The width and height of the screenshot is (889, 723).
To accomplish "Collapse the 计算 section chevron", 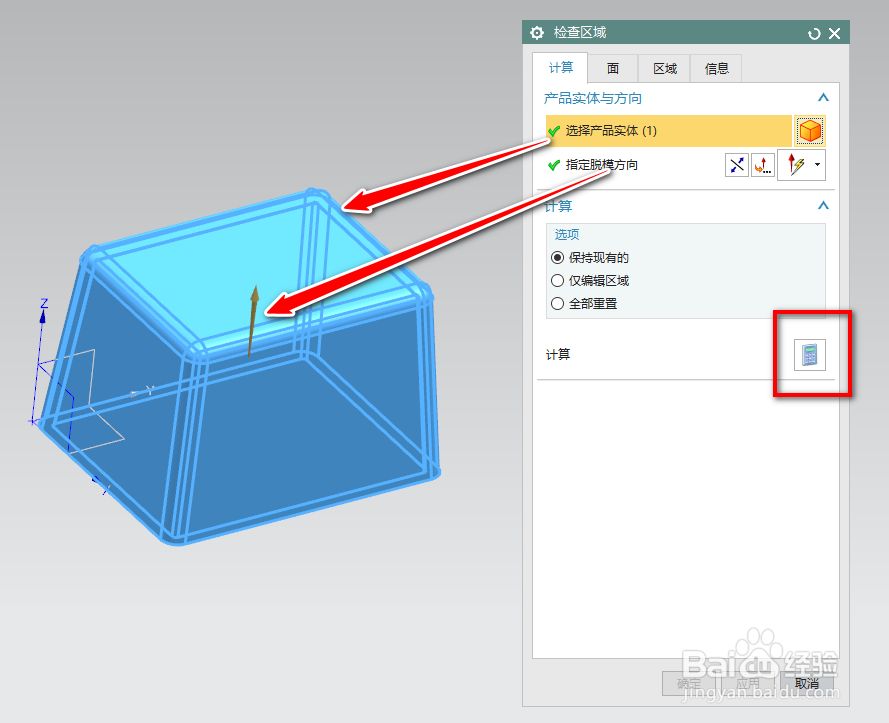I will [x=823, y=206].
